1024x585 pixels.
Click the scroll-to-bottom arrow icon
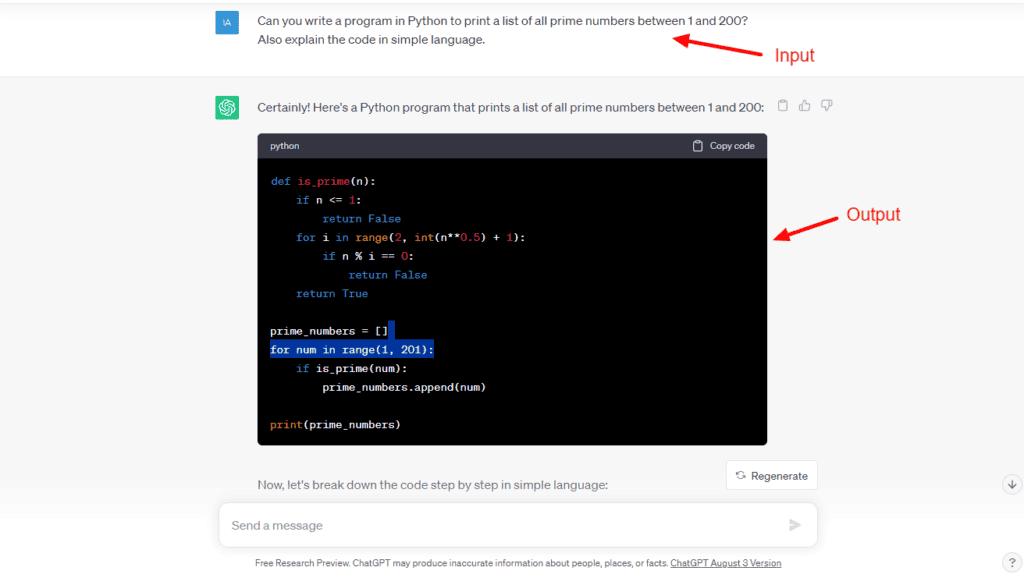pyautogui.click(x=1011, y=484)
